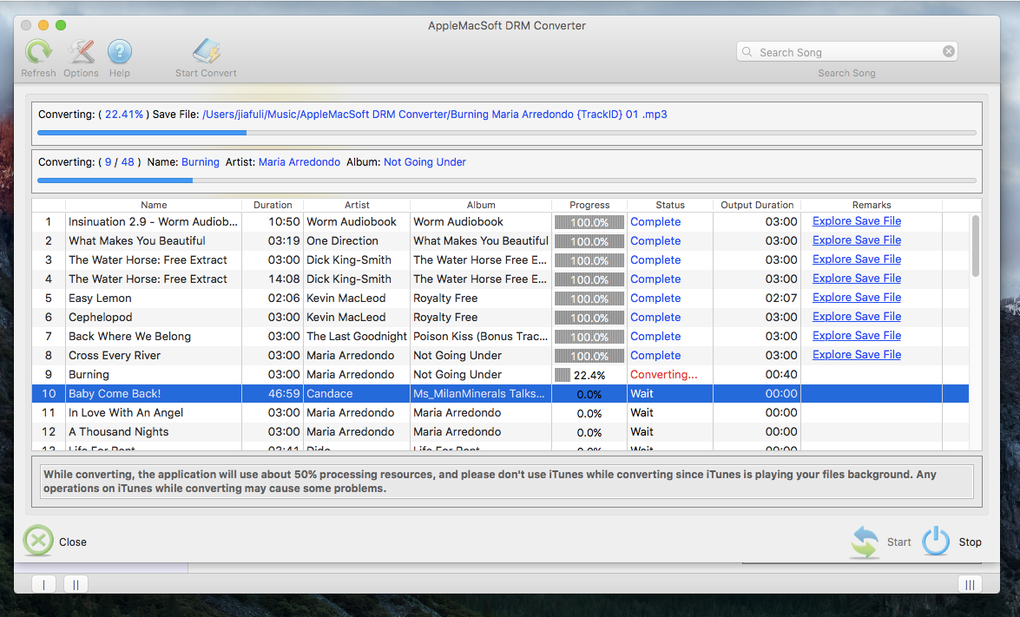
Task: Click the blue Stop power icon
Action: pos(936,542)
